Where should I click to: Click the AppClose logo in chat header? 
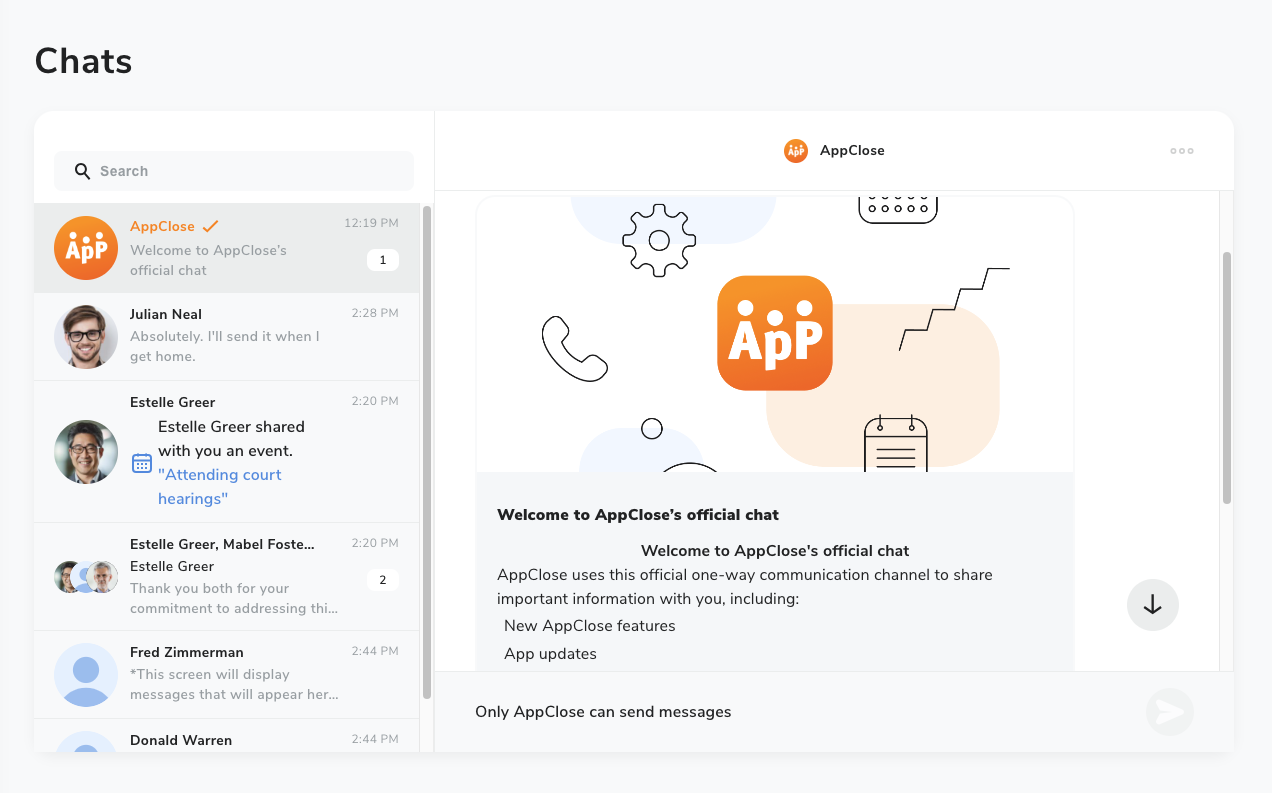pyautogui.click(x=796, y=151)
